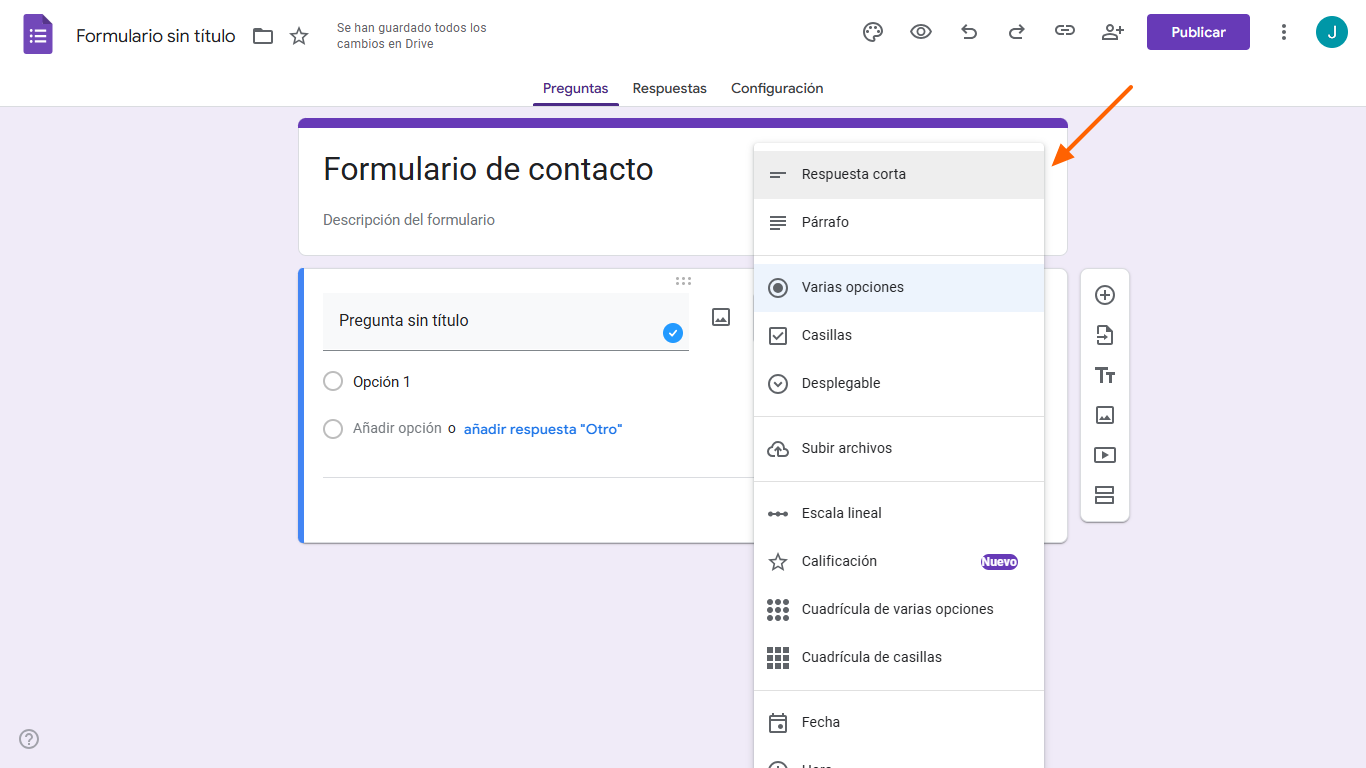Screen dimensions: 1366x768
Task: Add a new question with the plus icon
Action: pos(1105,295)
